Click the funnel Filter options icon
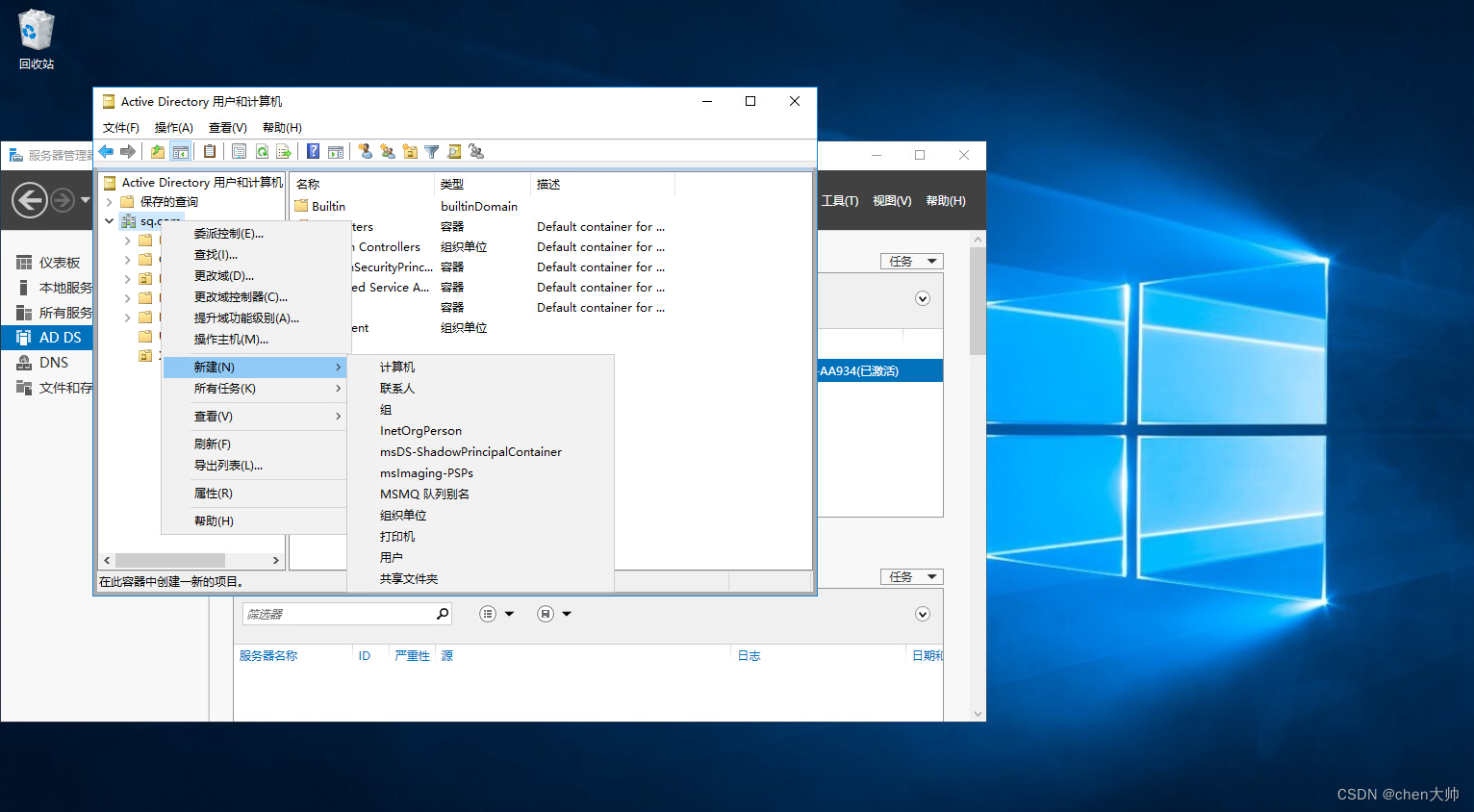This screenshot has width=1474, height=812. pos(432,151)
